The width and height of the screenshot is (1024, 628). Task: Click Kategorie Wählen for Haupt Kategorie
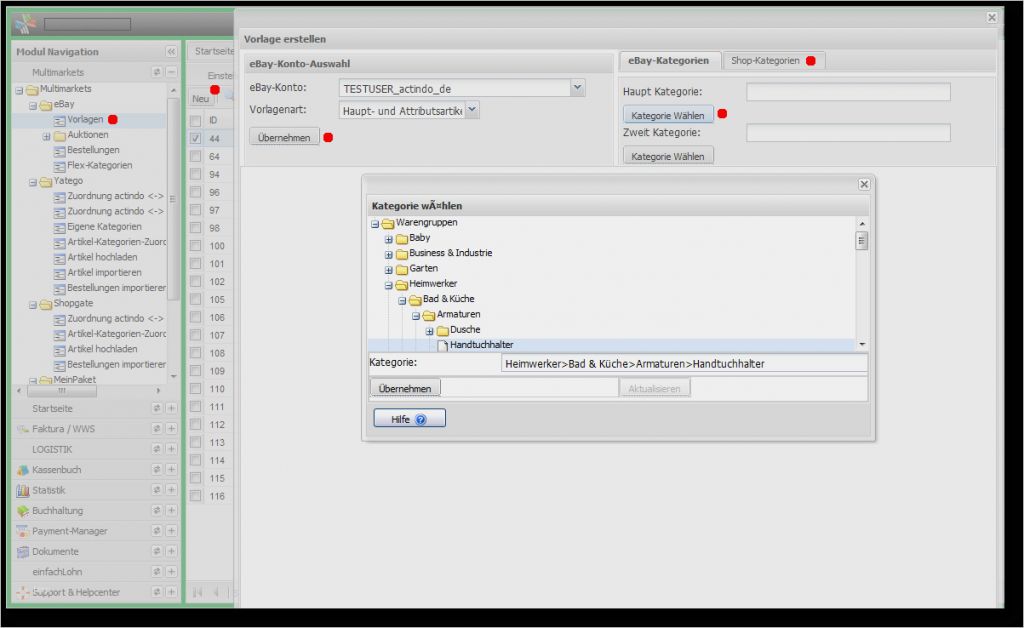coord(667,115)
